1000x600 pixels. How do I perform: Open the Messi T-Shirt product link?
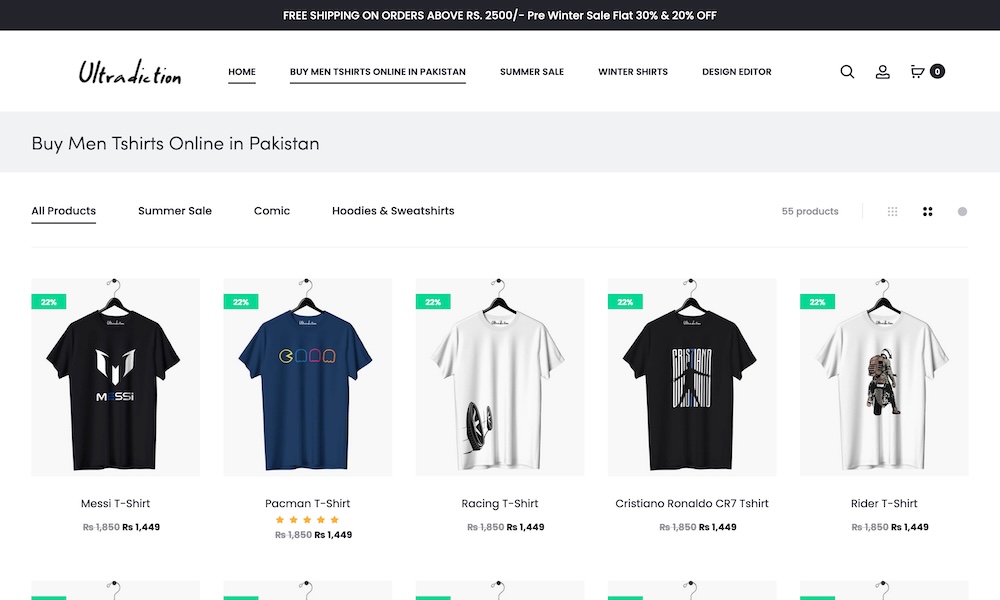click(x=115, y=503)
